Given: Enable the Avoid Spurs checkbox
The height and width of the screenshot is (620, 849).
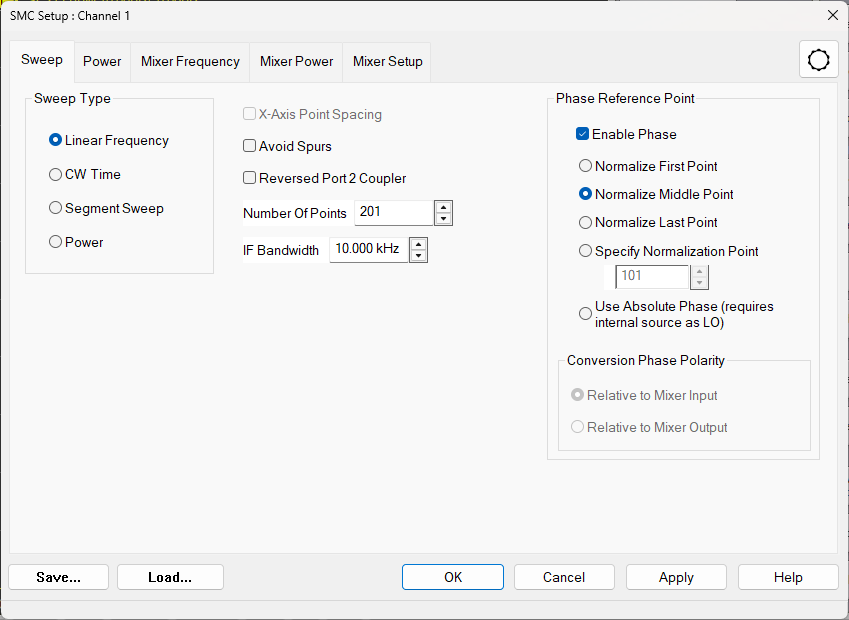Looking at the screenshot, I should [287, 146].
